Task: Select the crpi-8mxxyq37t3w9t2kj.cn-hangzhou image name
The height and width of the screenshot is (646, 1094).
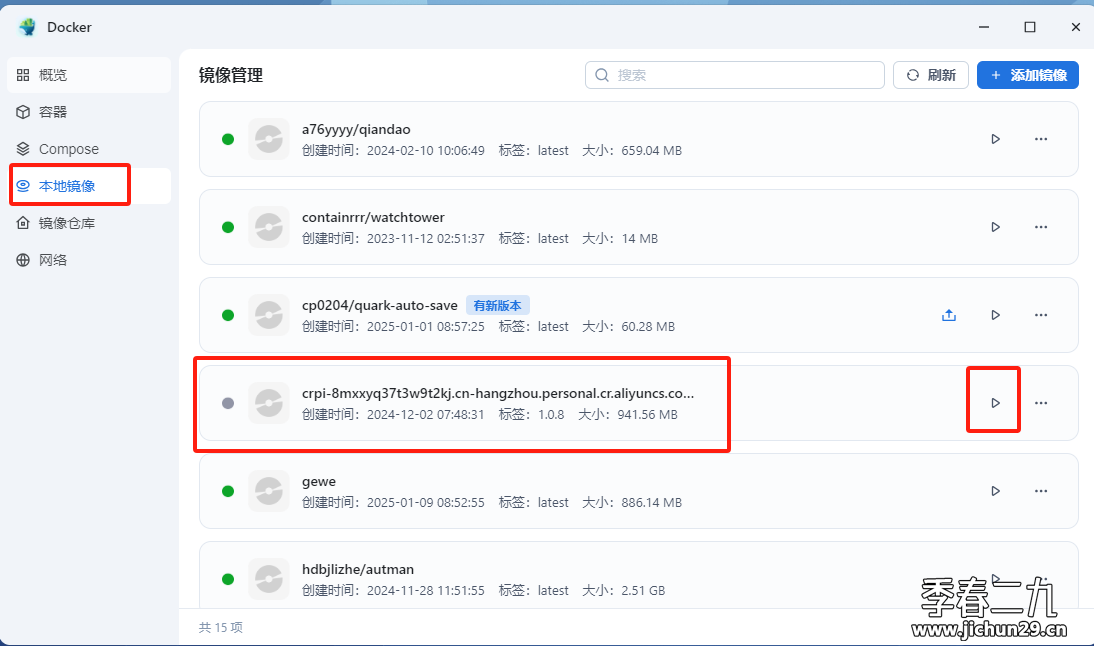Action: pos(498,393)
